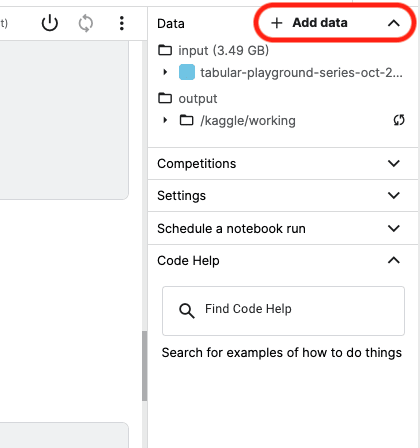The image size is (420, 448).
Task: Click the input folder icon
Action: click(165, 50)
